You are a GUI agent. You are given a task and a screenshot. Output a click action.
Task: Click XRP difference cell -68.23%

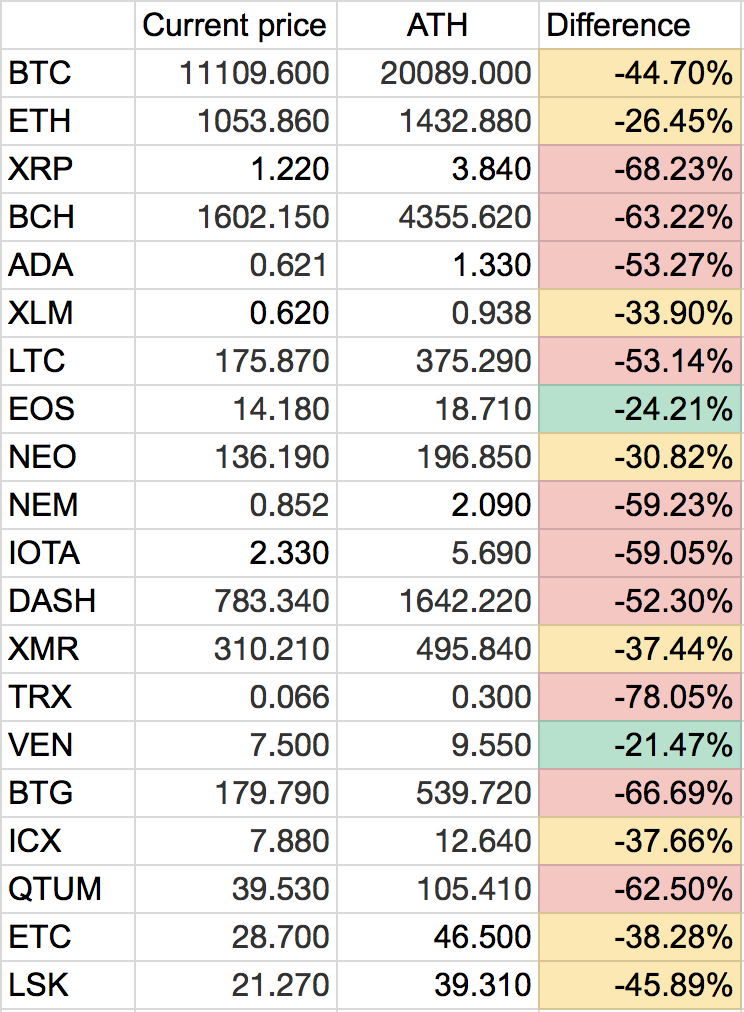pos(673,169)
